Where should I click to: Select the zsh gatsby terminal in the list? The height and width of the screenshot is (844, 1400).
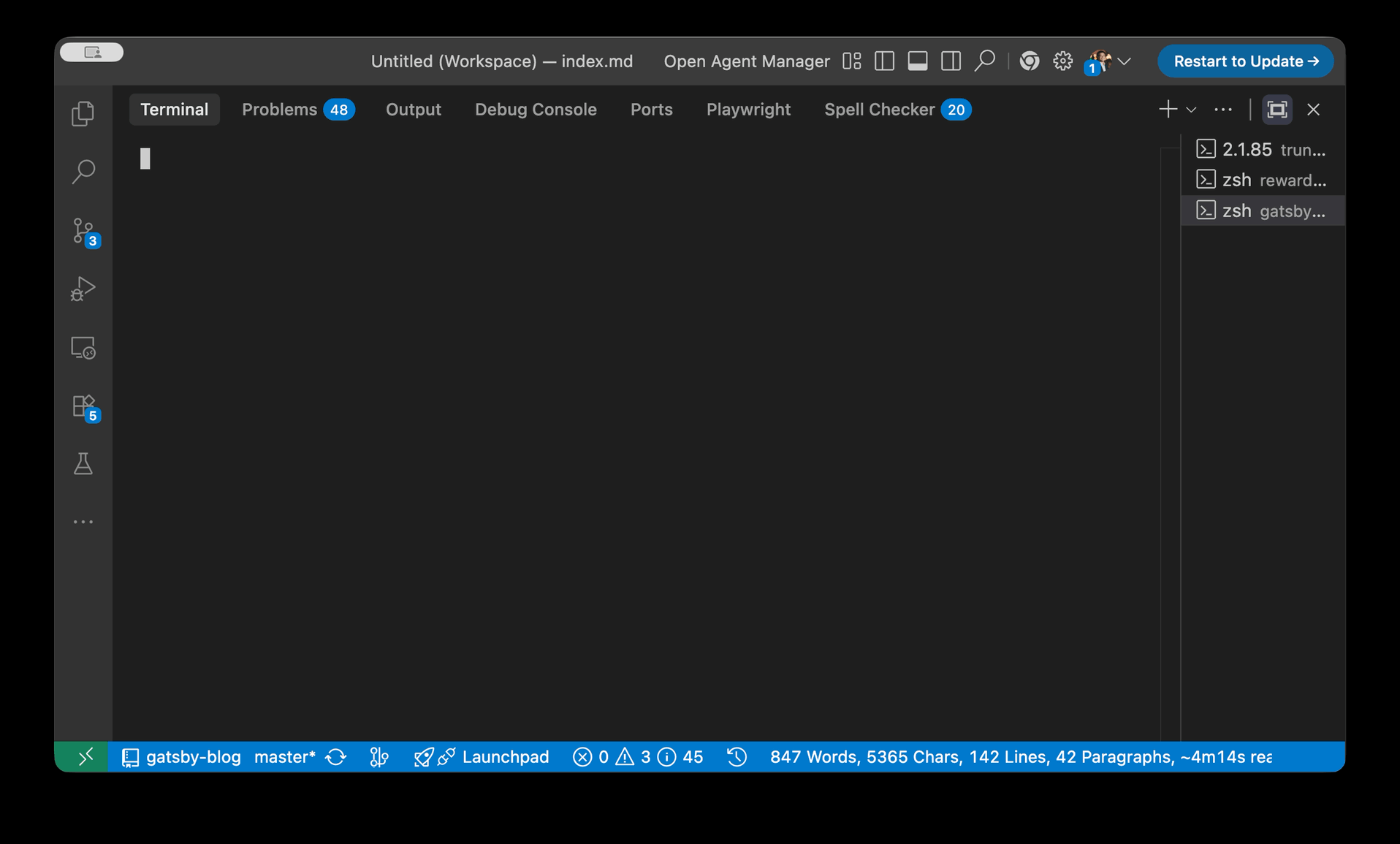[1262, 210]
